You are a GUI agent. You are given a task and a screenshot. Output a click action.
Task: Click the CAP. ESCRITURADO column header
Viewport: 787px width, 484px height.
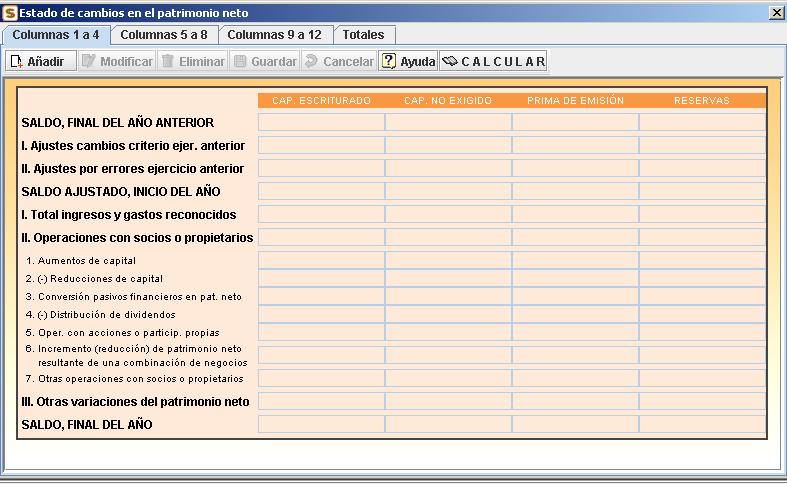321,100
